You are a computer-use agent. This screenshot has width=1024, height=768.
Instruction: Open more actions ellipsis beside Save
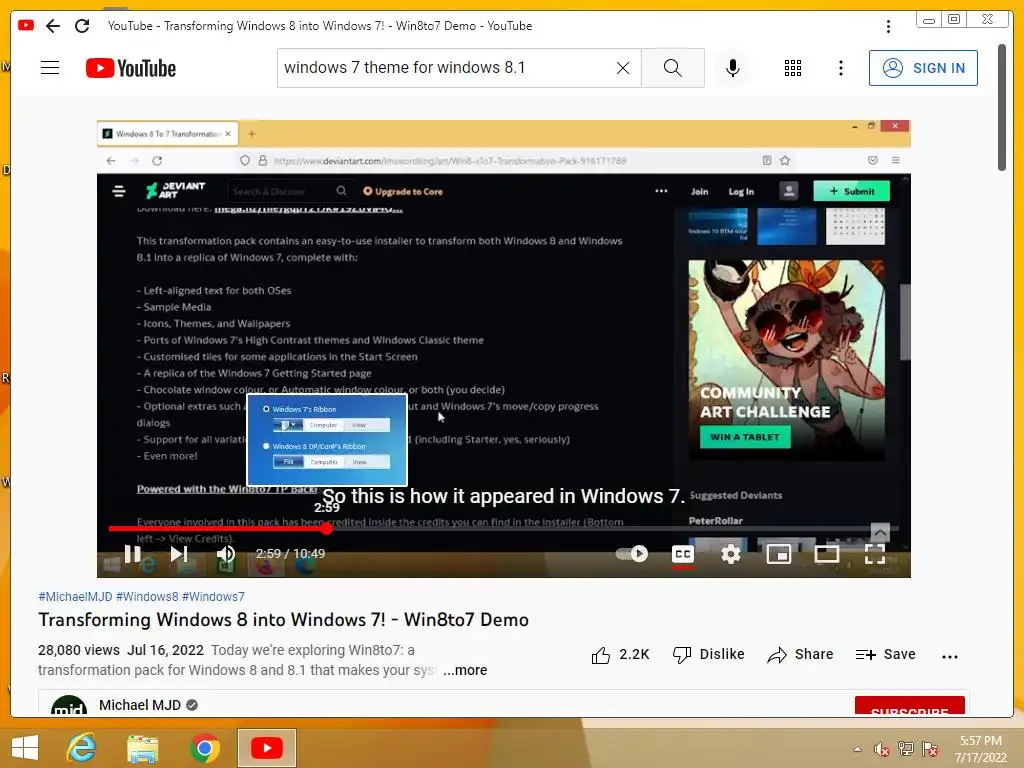pyautogui.click(x=950, y=656)
